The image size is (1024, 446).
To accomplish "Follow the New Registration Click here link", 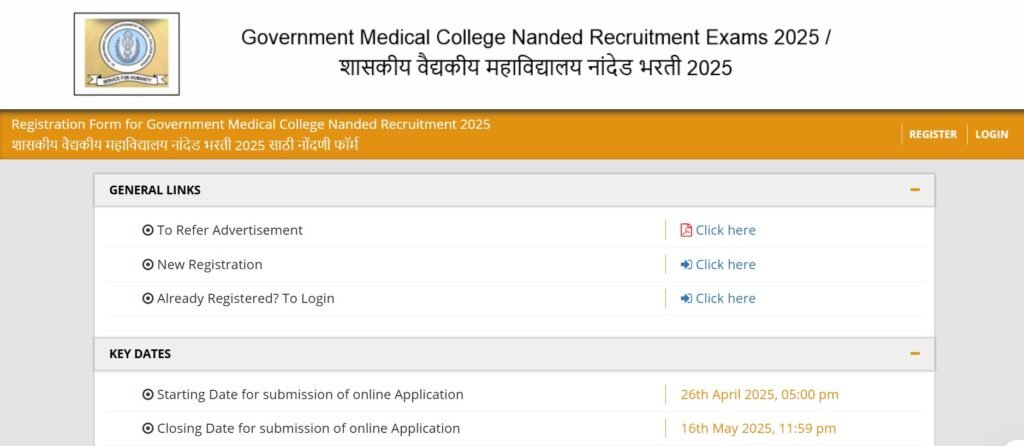I will (725, 265).
